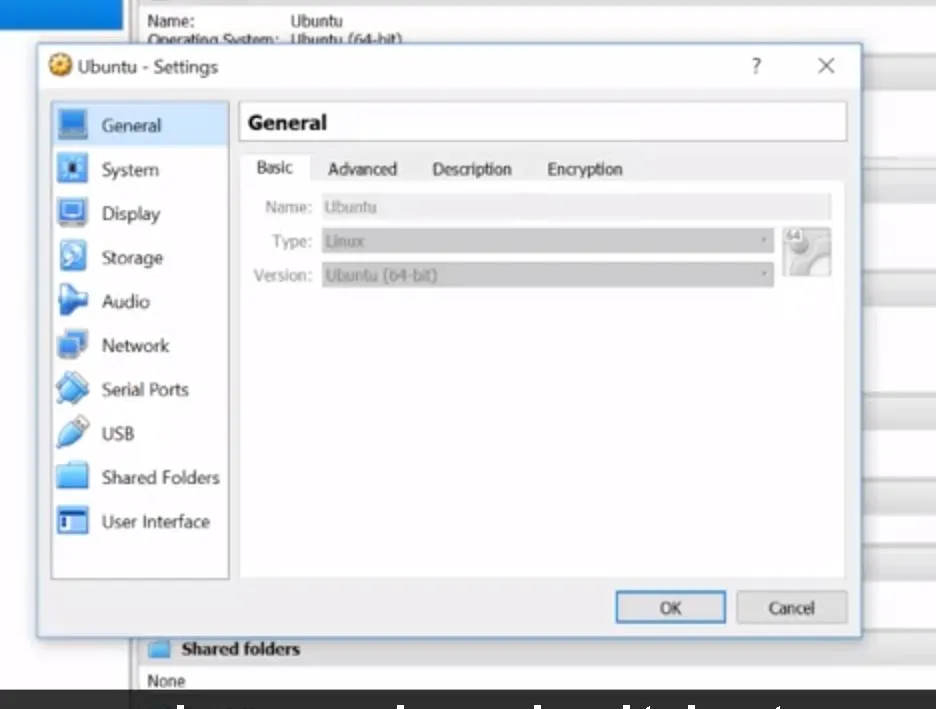Close the Ubuntu Settings dialog
Viewport: 936px width, 709px height.
click(826, 66)
